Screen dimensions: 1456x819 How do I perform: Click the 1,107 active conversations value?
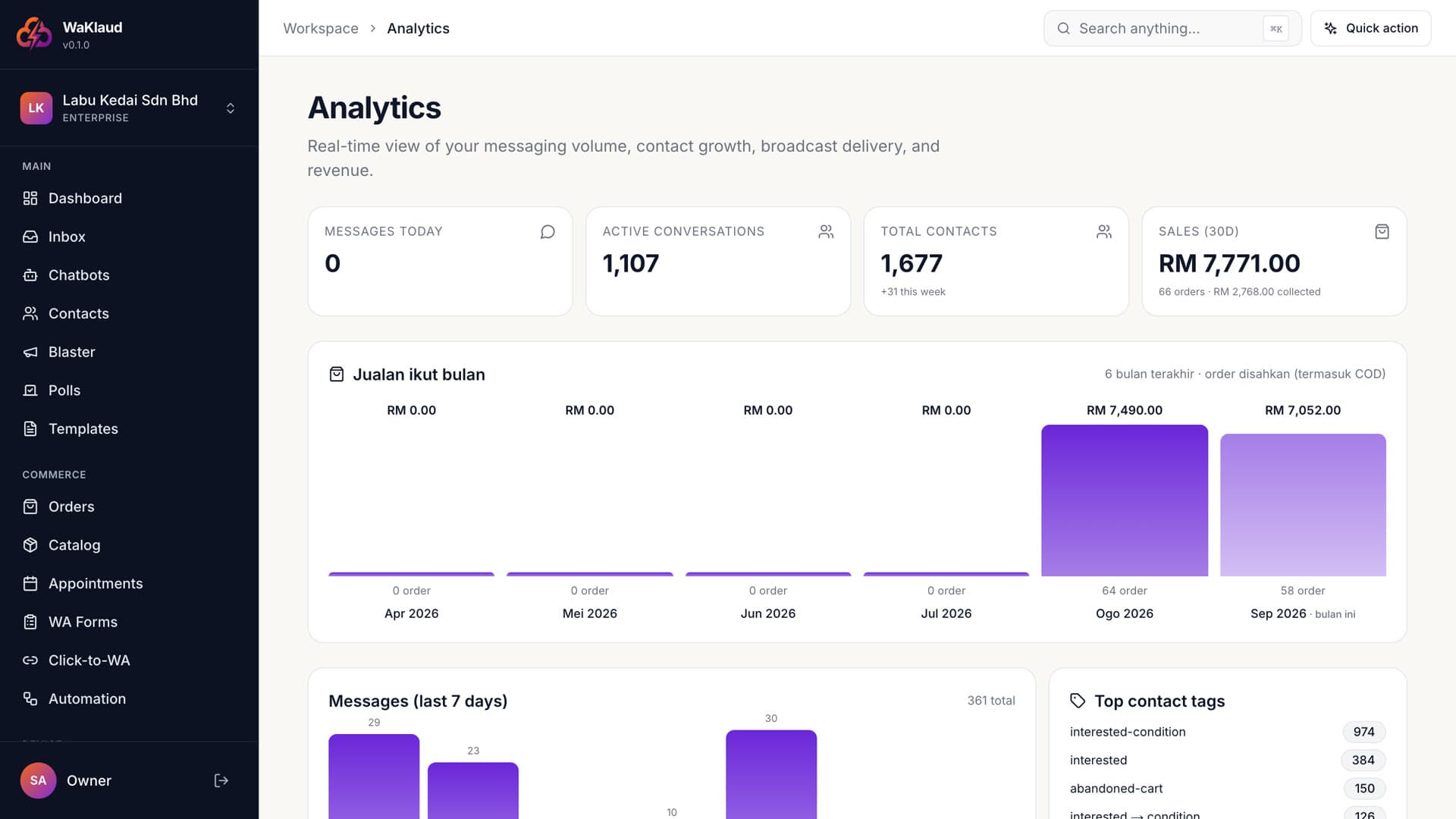click(630, 263)
